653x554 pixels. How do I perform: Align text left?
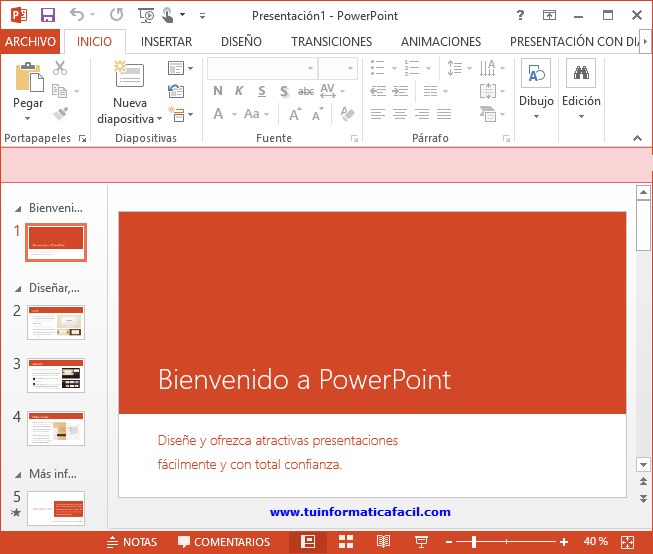click(378, 114)
